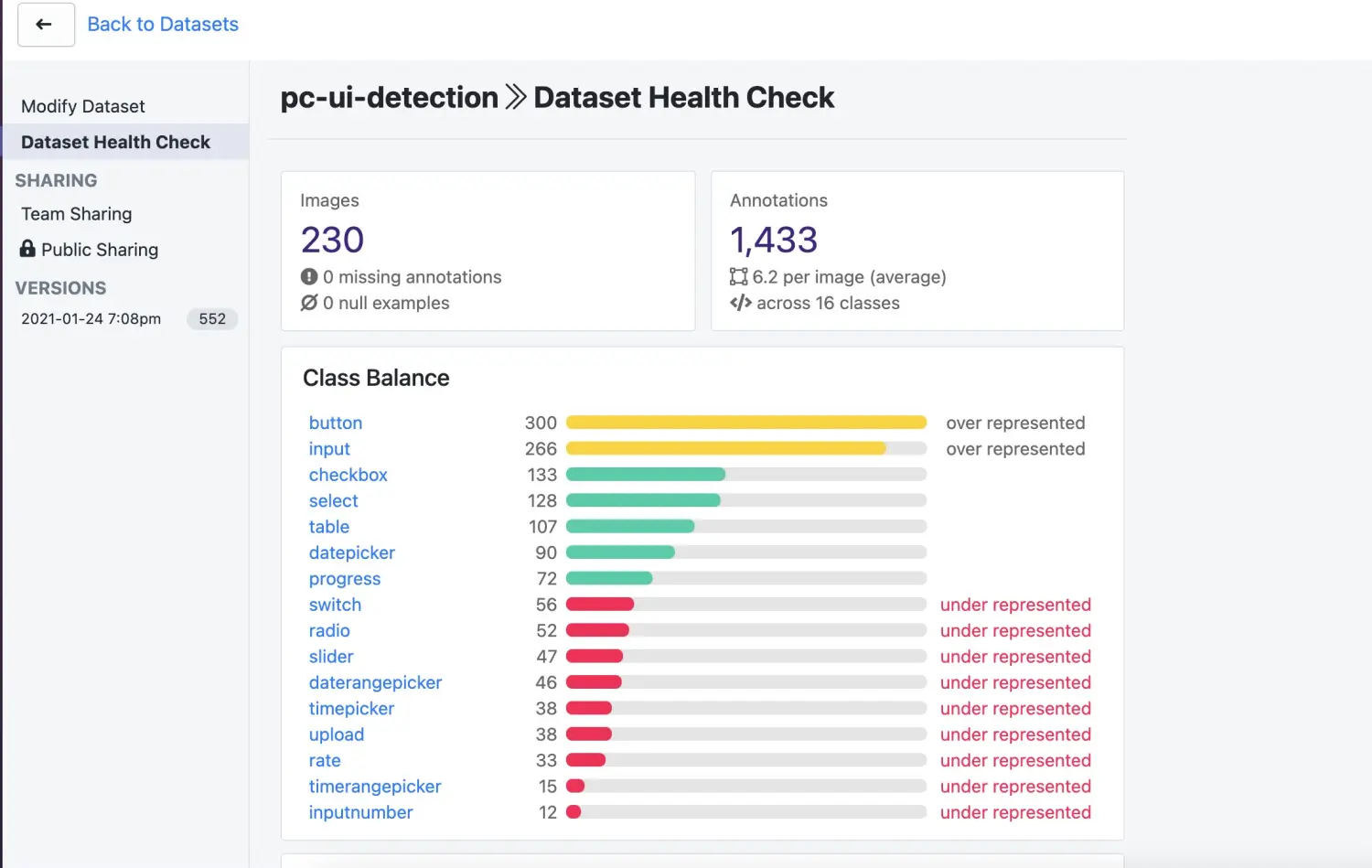Open the button class link

point(336,423)
